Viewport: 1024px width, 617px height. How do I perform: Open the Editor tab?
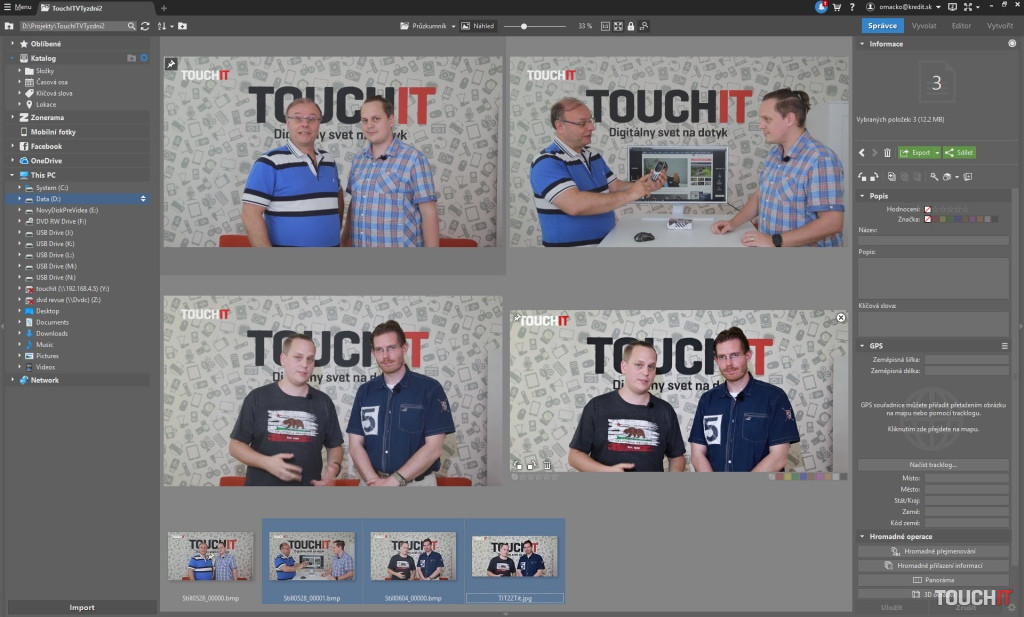(x=960, y=26)
